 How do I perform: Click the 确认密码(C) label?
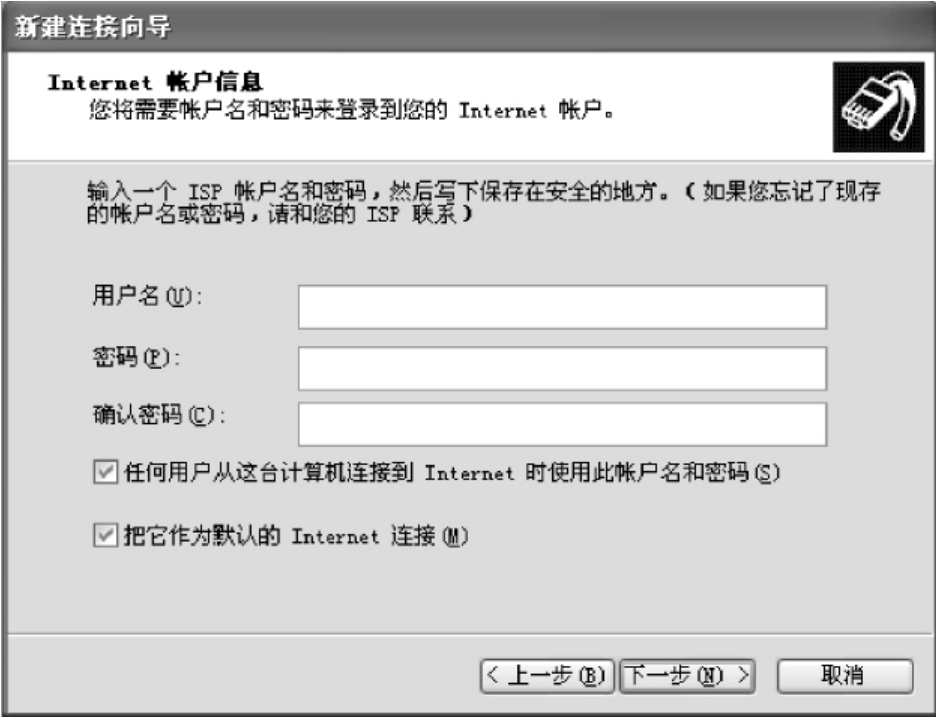(159, 414)
